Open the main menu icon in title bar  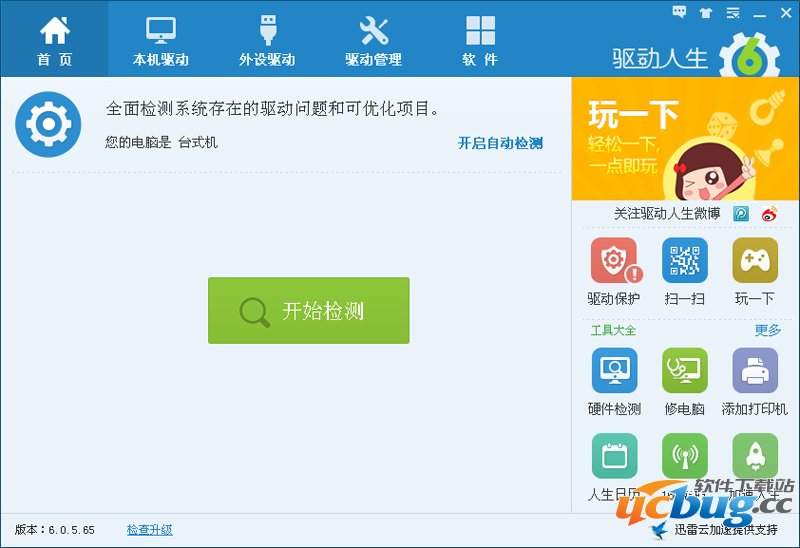733,13
